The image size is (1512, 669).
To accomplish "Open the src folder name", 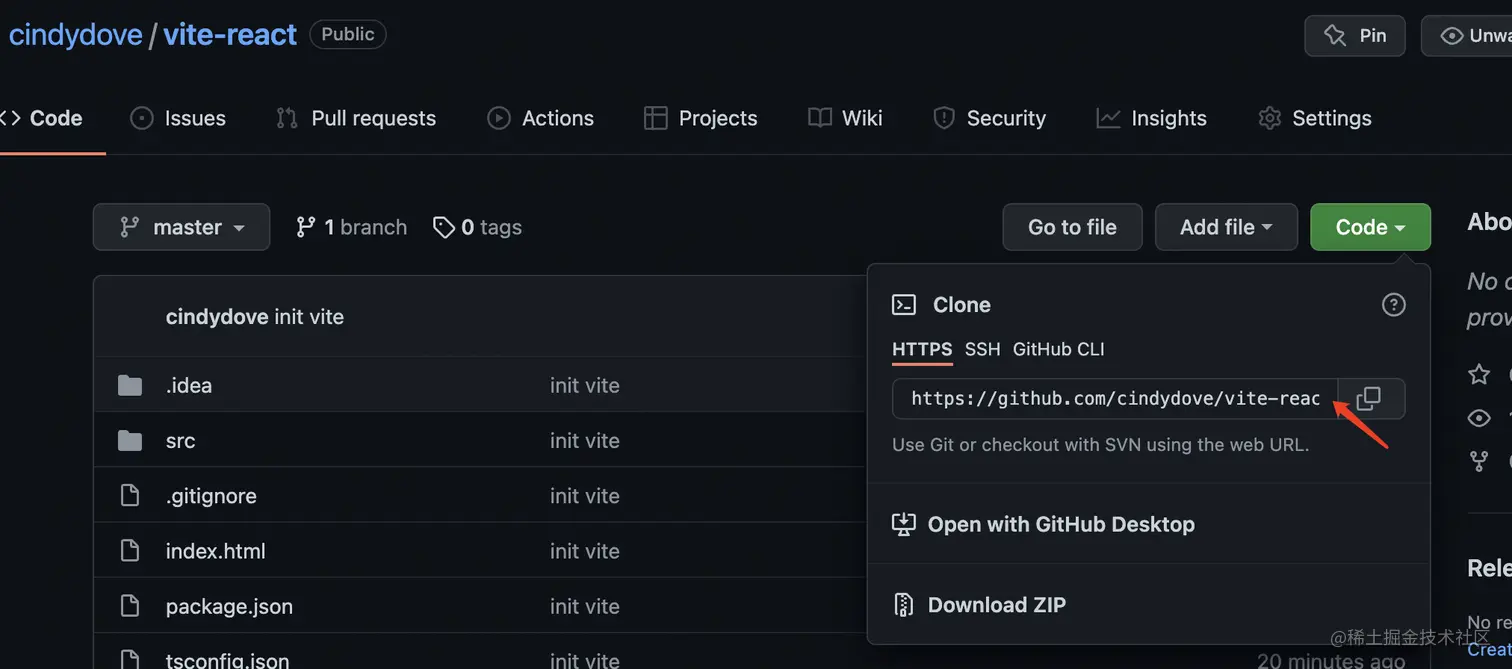I will point(181,441).
